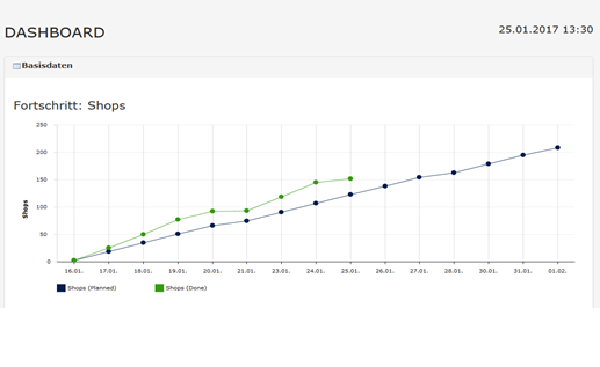This screenshot has width=600, height=367.
Task: Pick the blue Planned data point at 31.01.
Action: [523, 155]
